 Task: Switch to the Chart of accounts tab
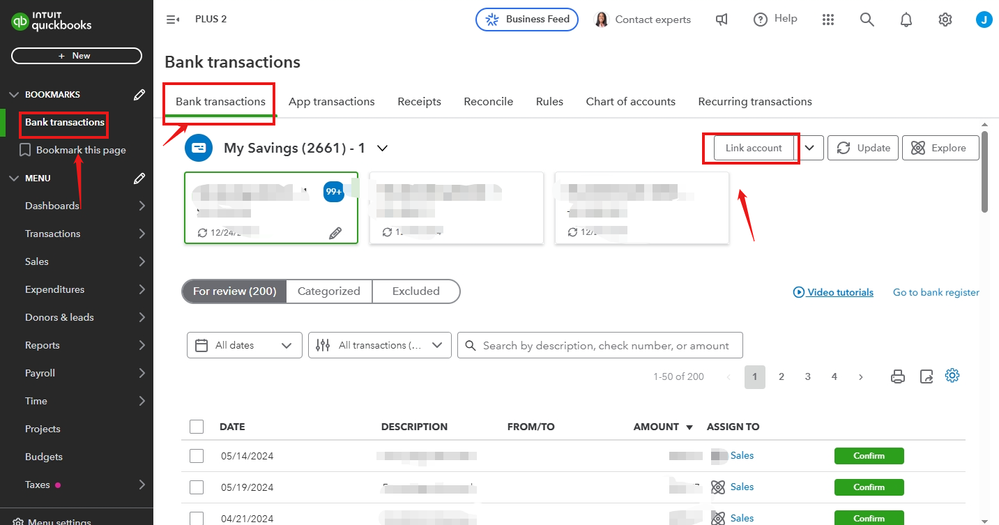click(631, 102)
